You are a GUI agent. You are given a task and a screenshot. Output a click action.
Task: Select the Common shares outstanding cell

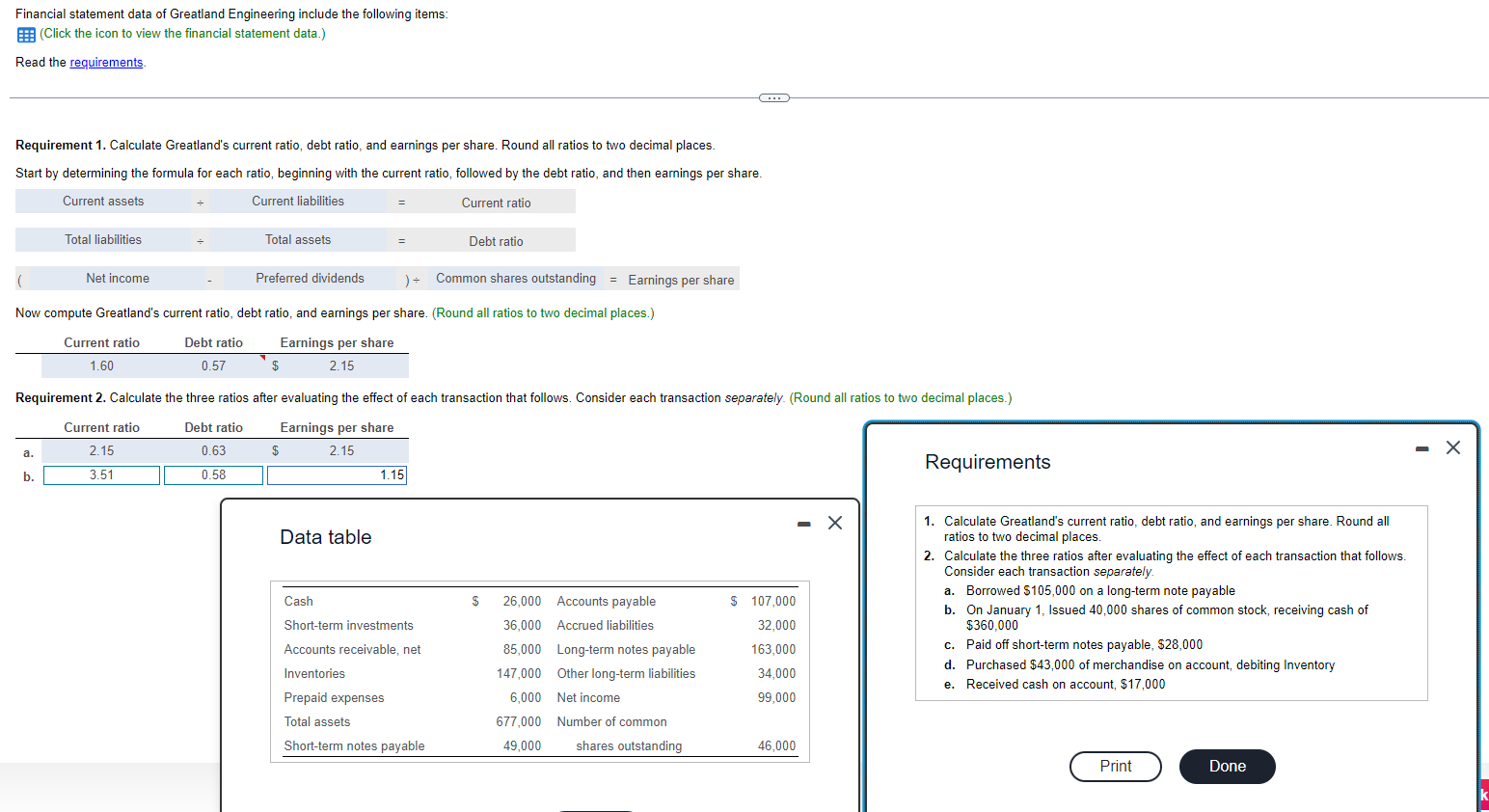[x=515, y=278]
